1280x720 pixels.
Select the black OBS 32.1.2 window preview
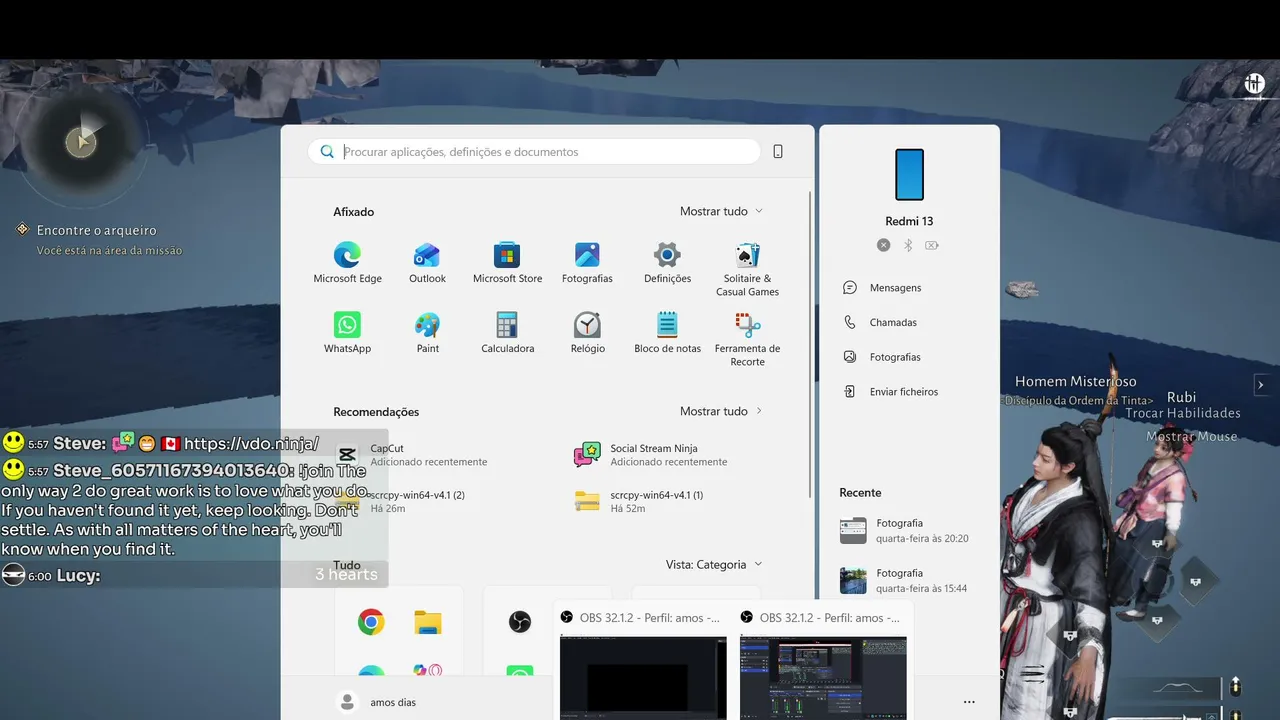643,677
